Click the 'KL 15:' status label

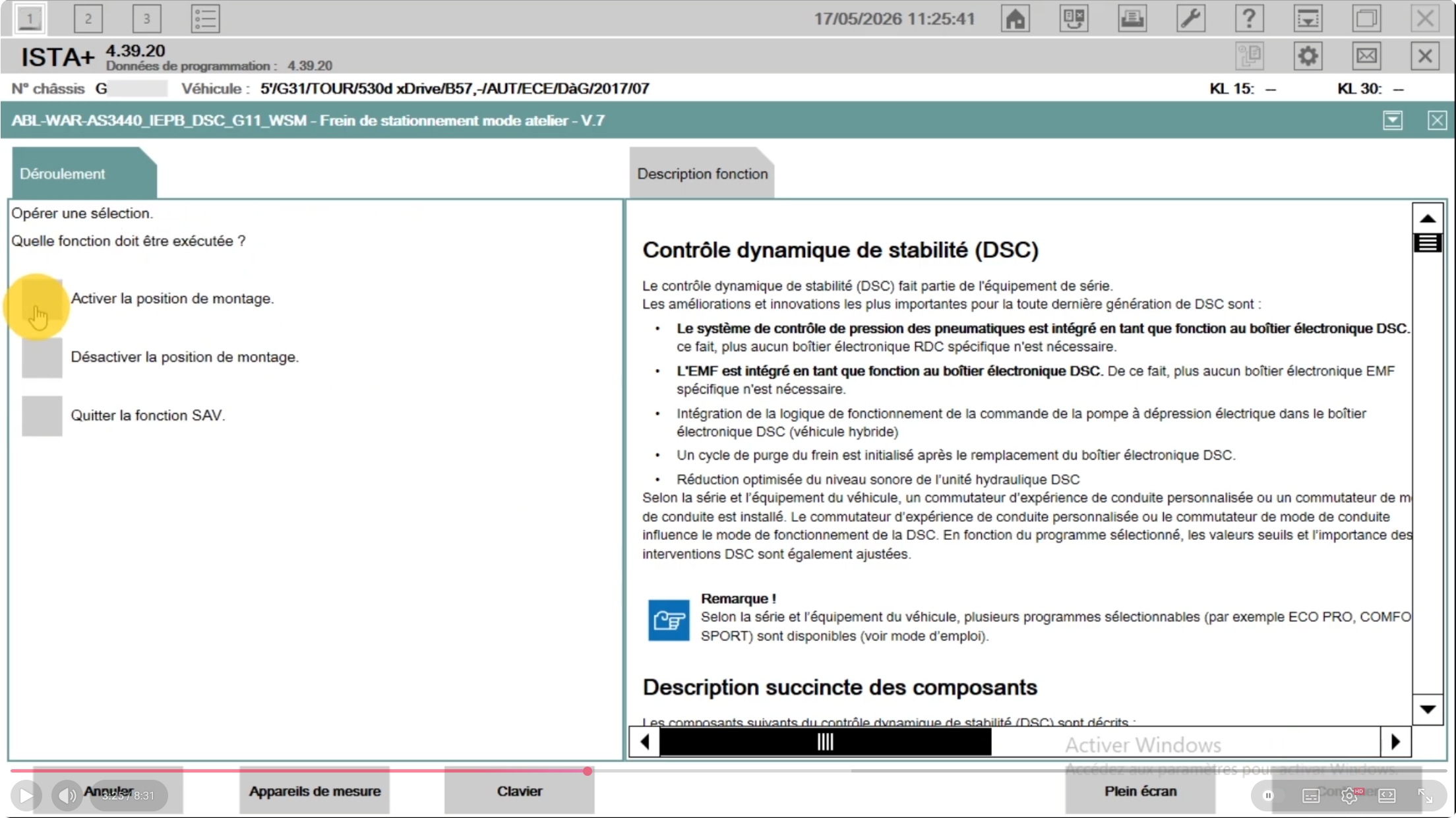coord(1232,89)
